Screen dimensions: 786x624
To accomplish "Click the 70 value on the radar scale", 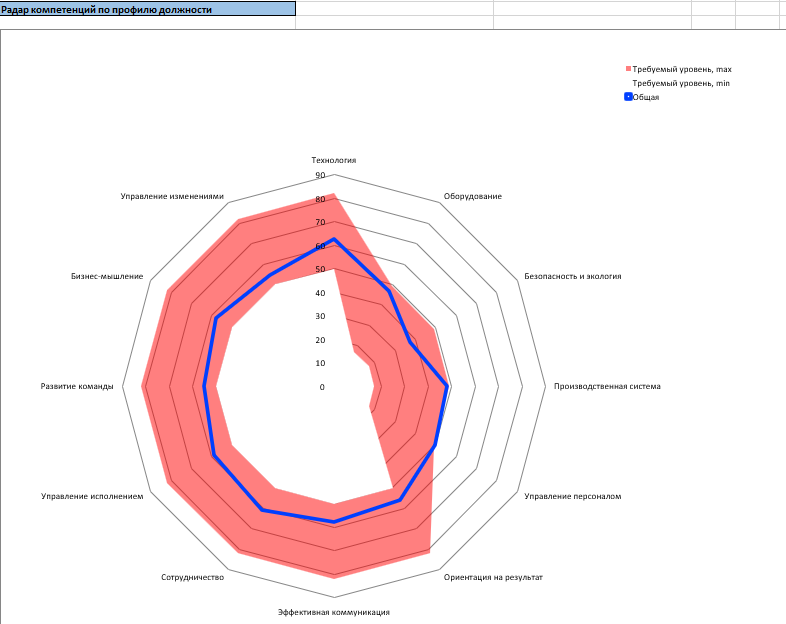I will [320, 223].
